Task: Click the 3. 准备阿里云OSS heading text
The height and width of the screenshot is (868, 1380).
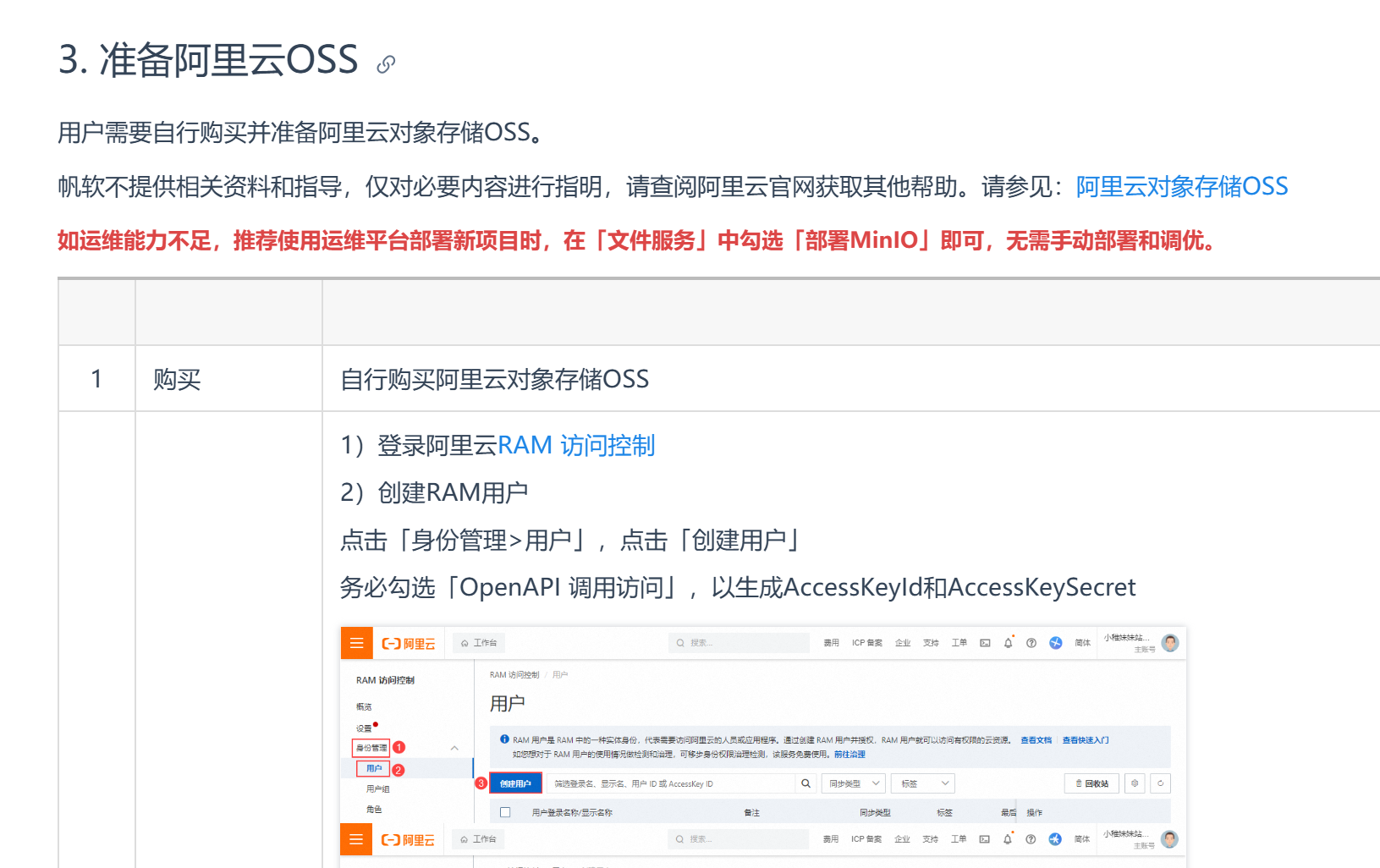Action: [208, 61]
